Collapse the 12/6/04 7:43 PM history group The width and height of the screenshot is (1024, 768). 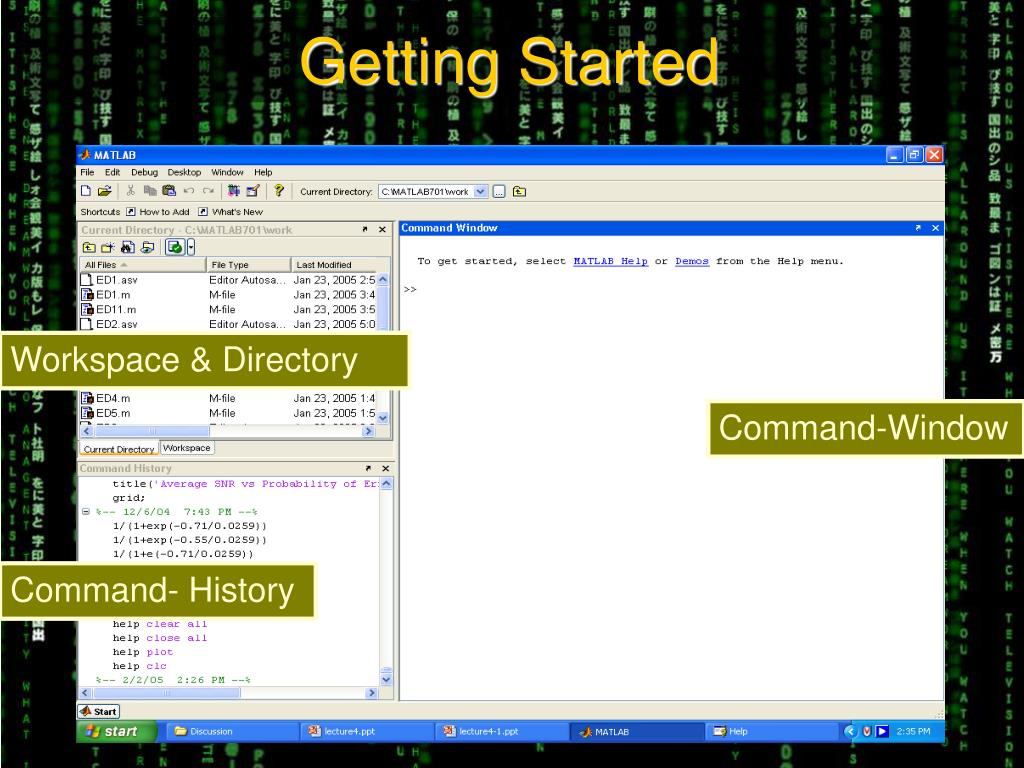click(86, 511)
